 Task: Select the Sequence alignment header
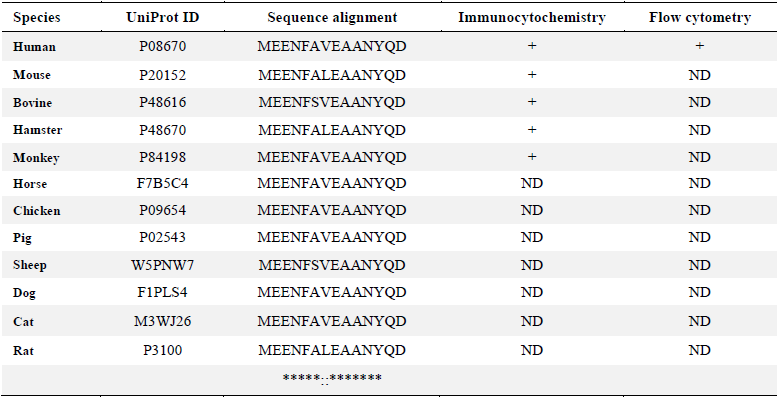coord(332,18)
